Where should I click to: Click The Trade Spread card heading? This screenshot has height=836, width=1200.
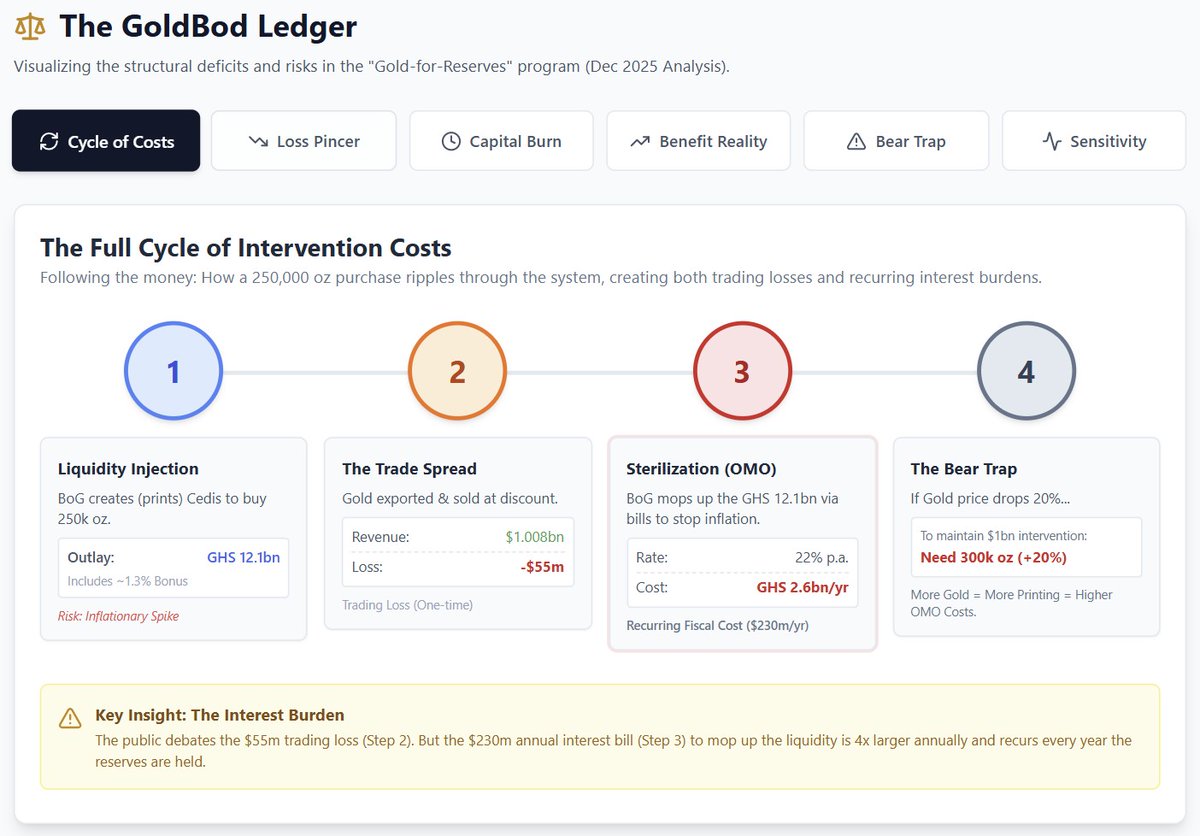click(x=409, y=469)
